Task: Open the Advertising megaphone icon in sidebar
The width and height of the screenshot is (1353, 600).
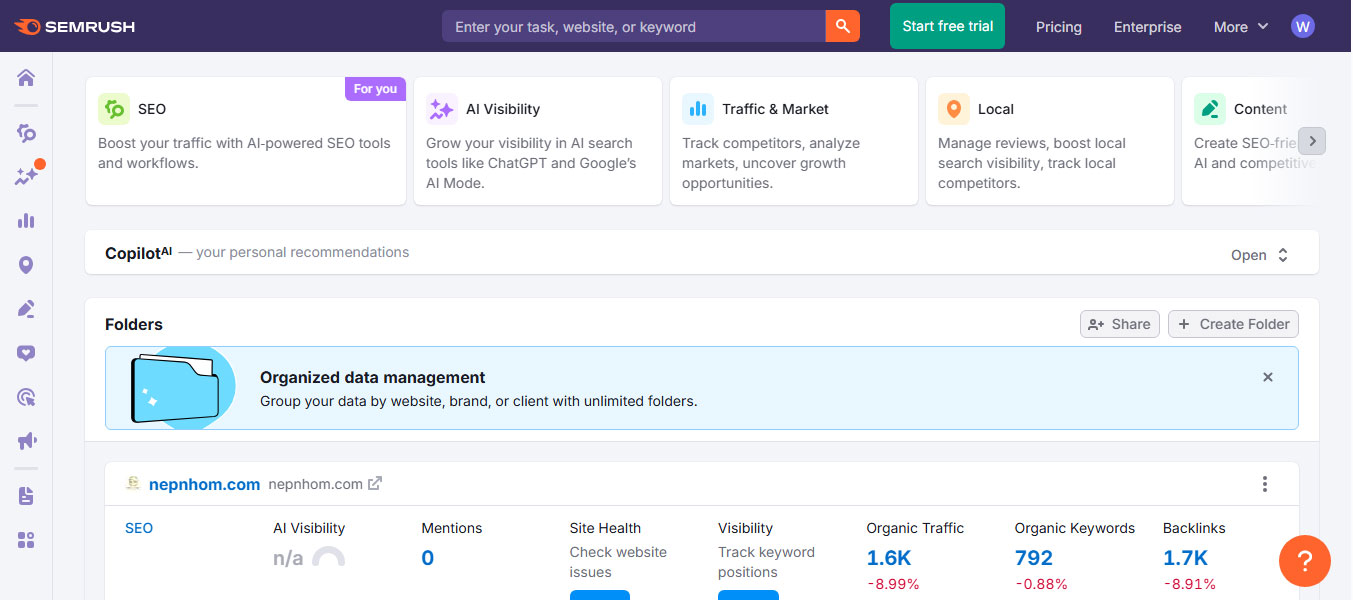Action: coord(26,441)
